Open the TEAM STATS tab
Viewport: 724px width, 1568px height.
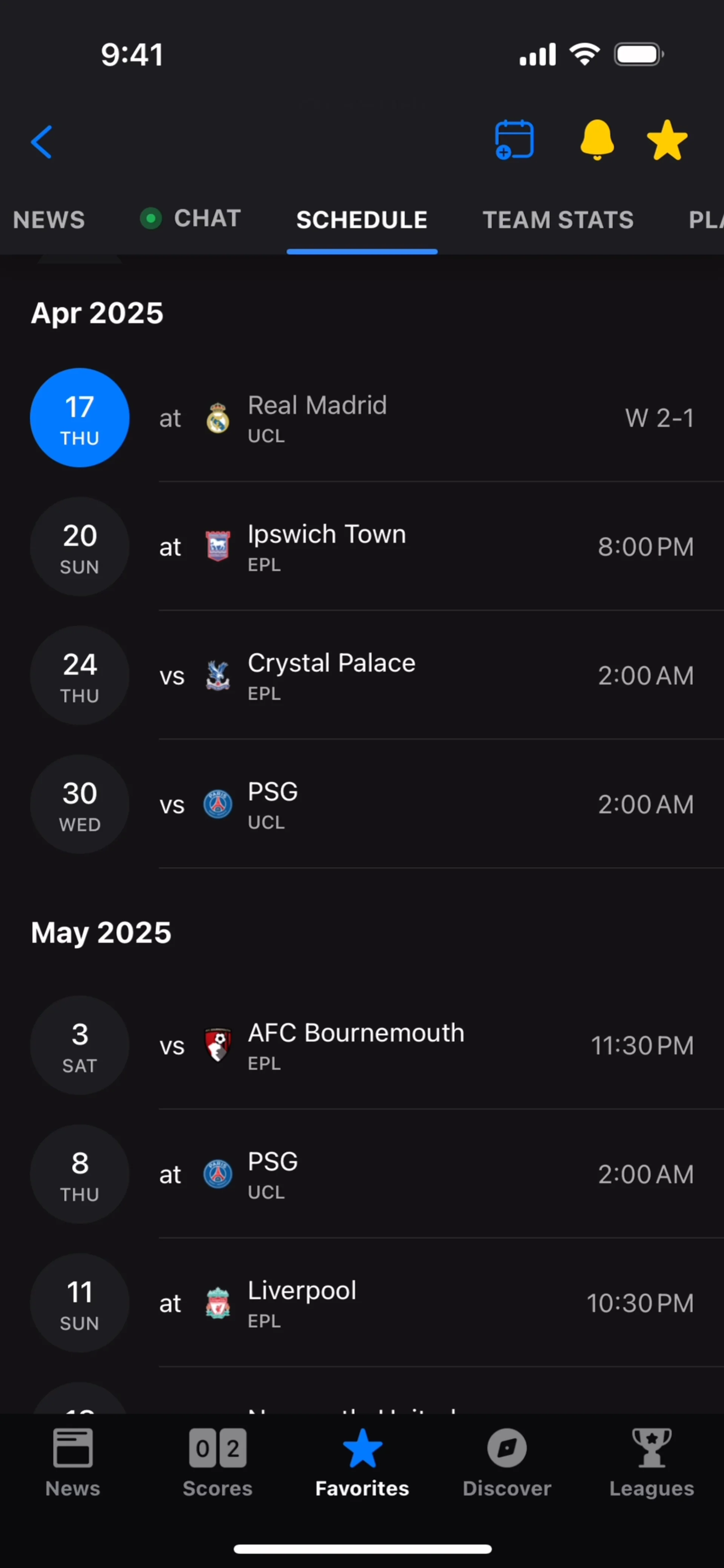[558, 220]
